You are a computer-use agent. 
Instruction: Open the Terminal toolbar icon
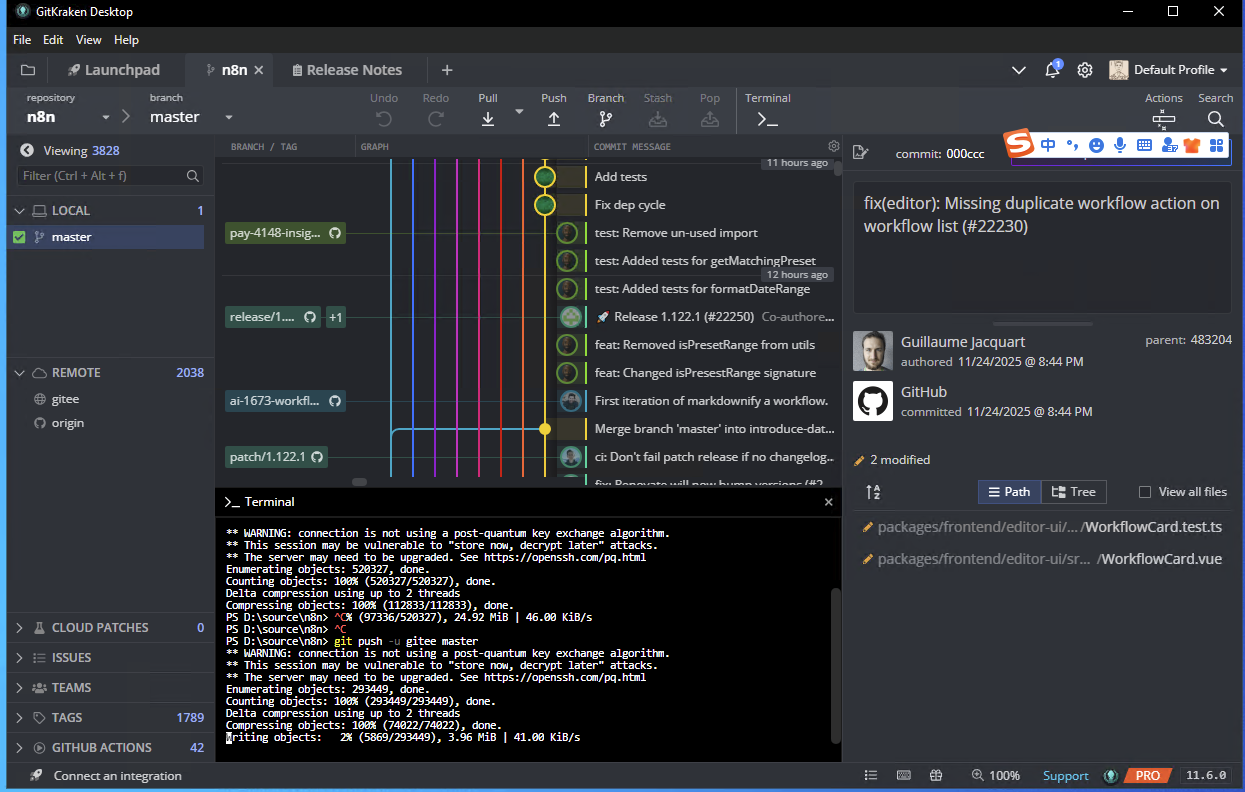click(767, 119)
